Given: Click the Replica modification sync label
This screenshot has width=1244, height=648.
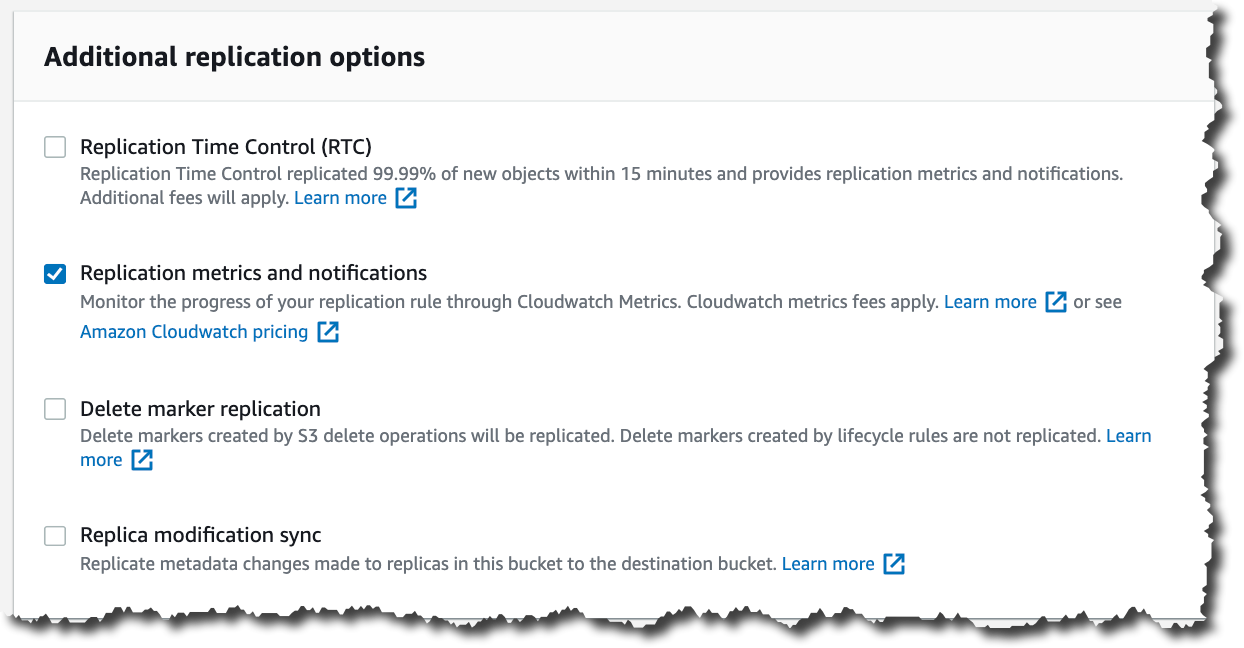Looking at the screenshot, I should [201, 535].
